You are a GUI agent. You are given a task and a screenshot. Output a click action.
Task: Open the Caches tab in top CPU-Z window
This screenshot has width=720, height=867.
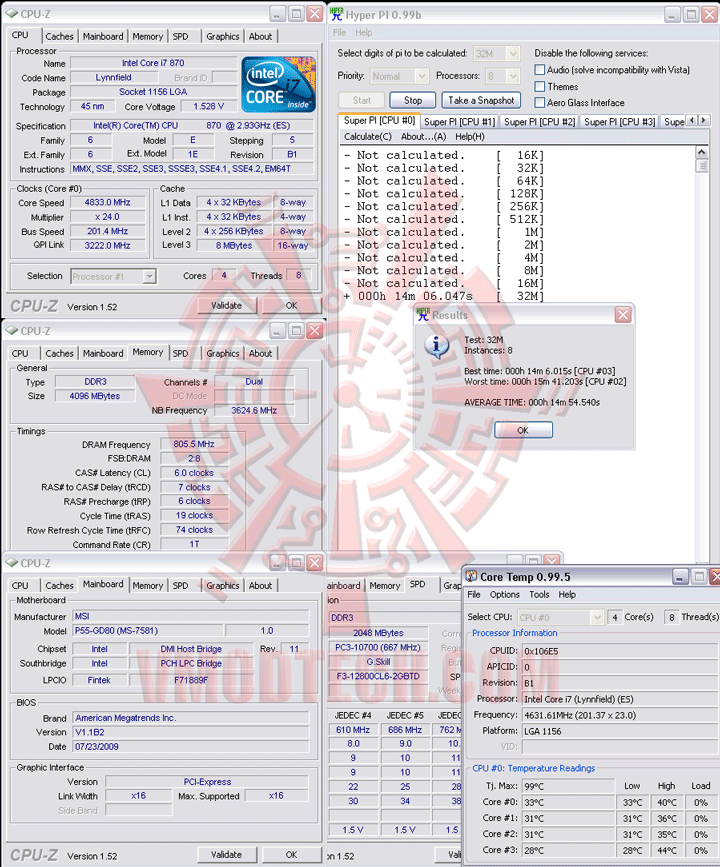59,36
